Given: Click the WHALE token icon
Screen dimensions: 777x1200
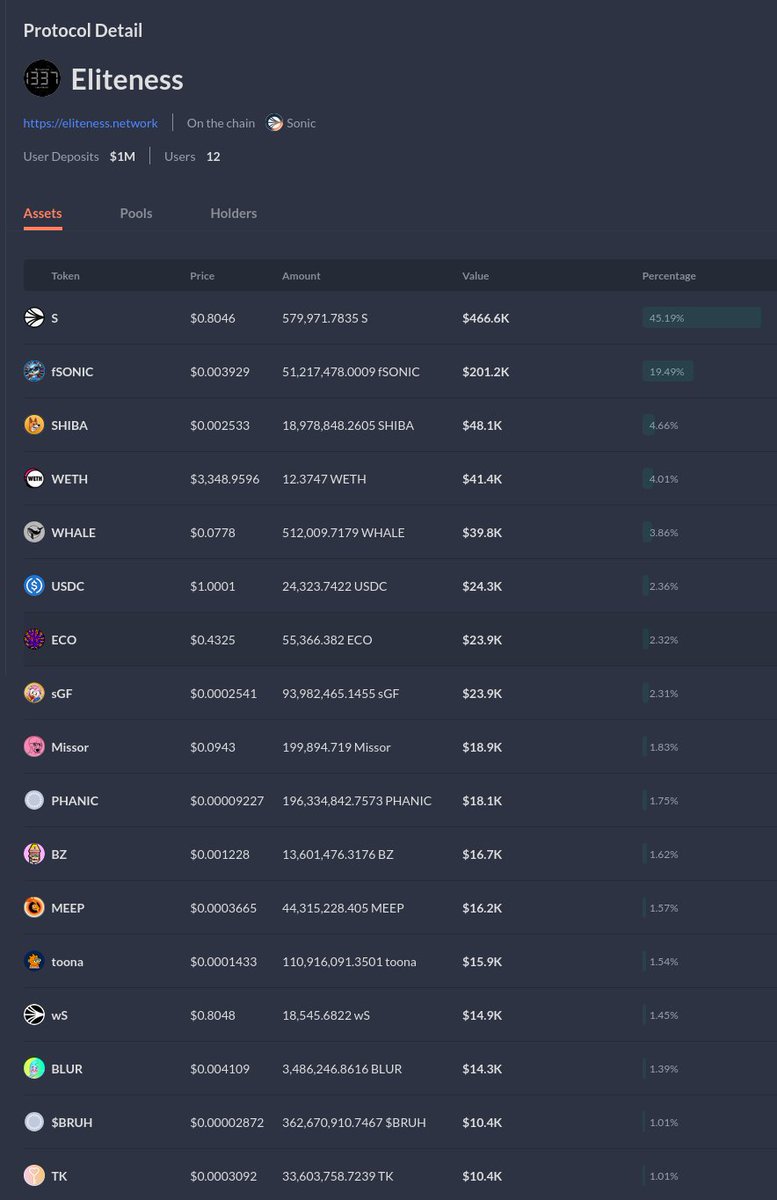Looking at the screenshot, I should [34, 533].
